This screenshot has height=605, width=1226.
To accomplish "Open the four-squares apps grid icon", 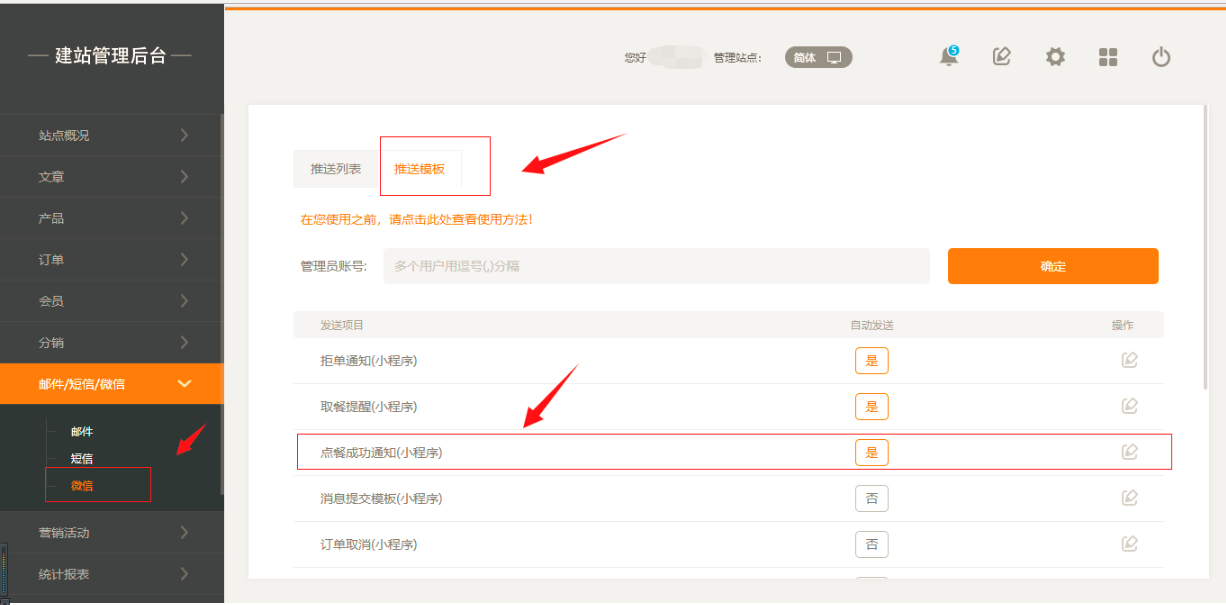I will (x=1108, y=57).
